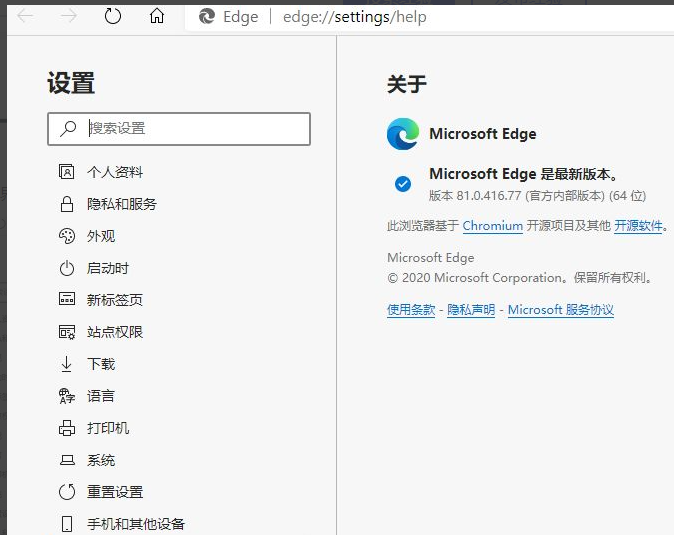
Task: Click the palette icon beside 外观
Action: tap(67, 236)
